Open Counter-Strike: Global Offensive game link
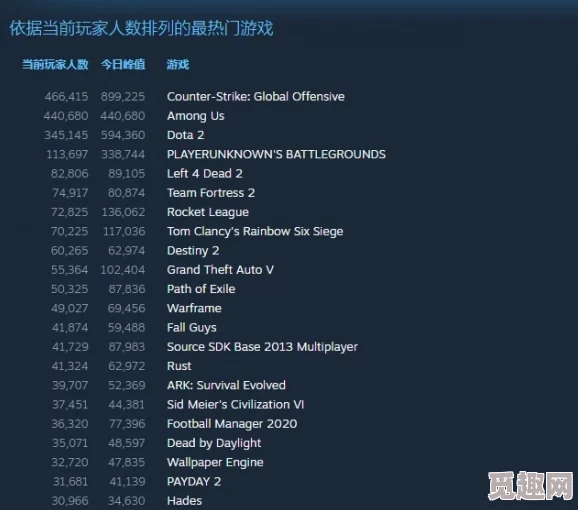This screenshot has width=578, height=510. 255,97
